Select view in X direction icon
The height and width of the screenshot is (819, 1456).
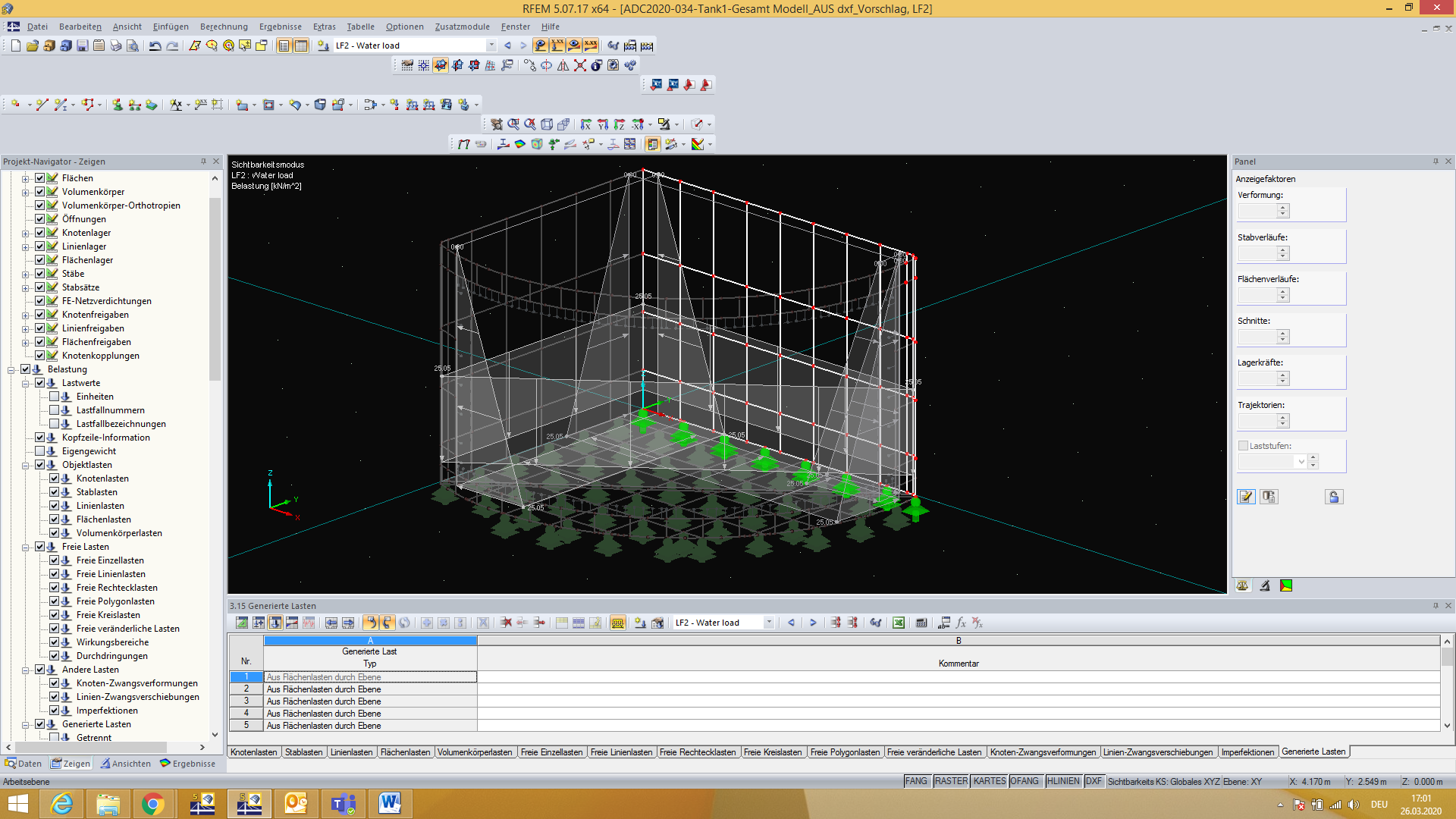(x=586, y=124)
